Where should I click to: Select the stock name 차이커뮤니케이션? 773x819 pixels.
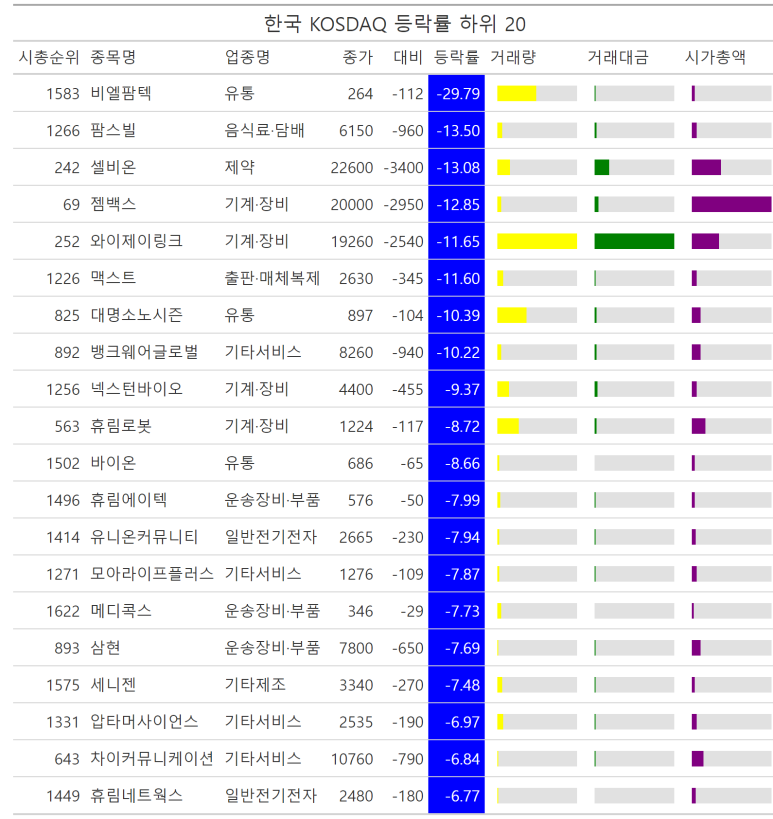tap(152, 759)
